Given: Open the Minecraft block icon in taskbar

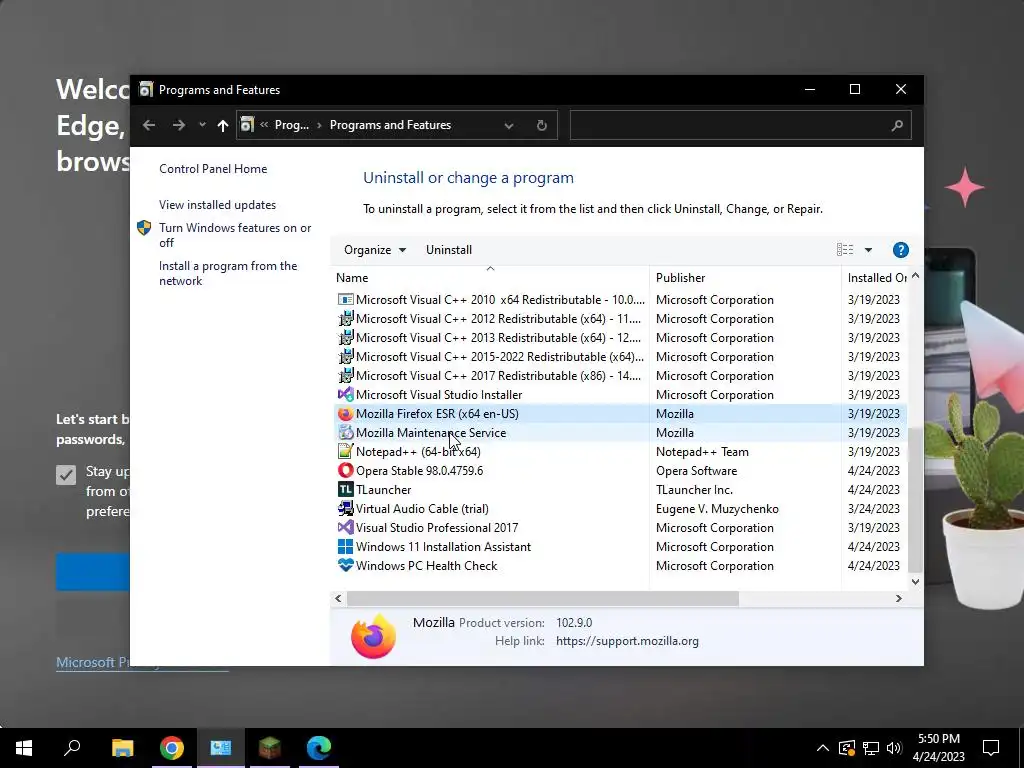Looking at the screenshot, I should coord(270,748).
